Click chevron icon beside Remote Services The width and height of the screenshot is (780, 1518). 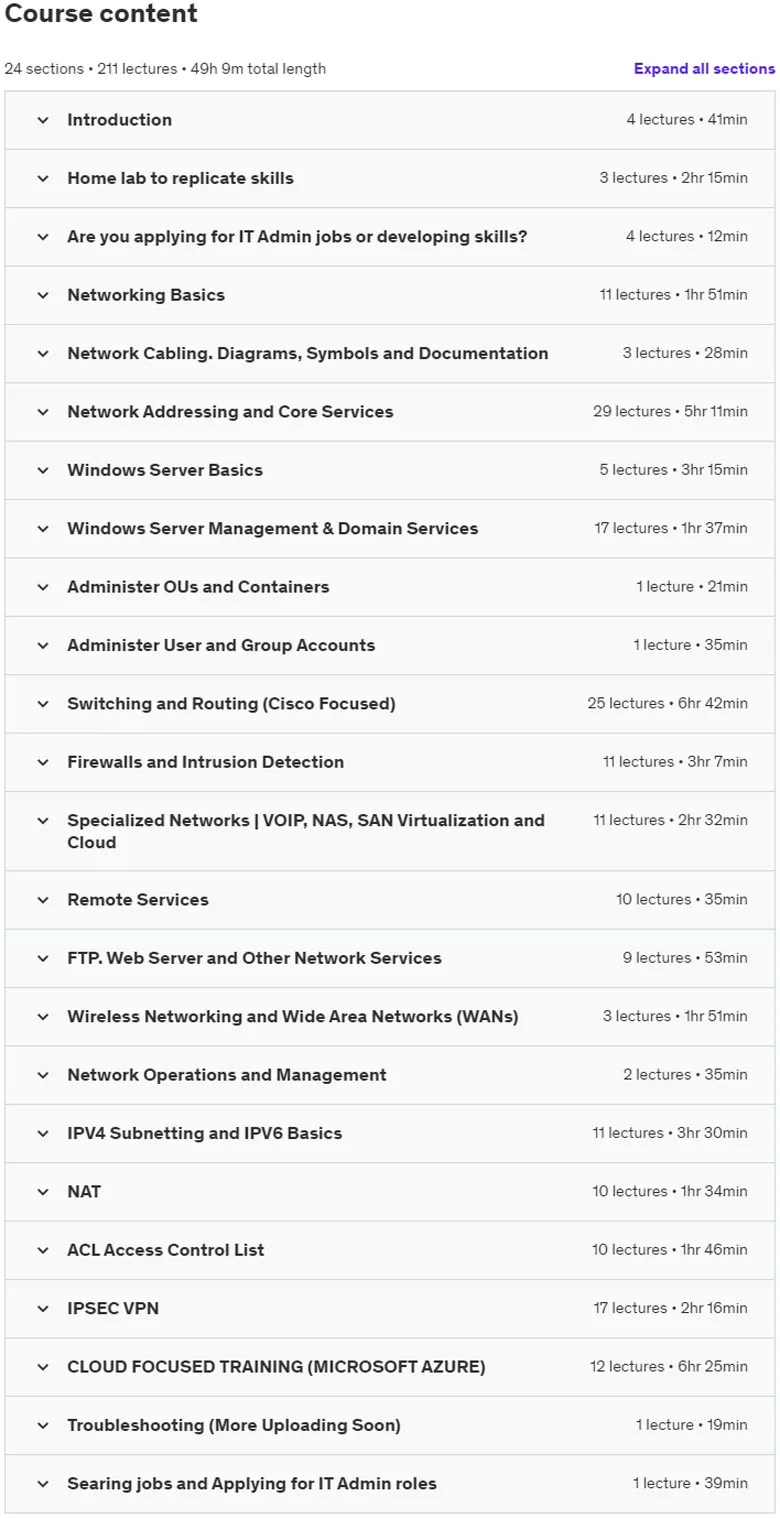click(x=43, y=900)
